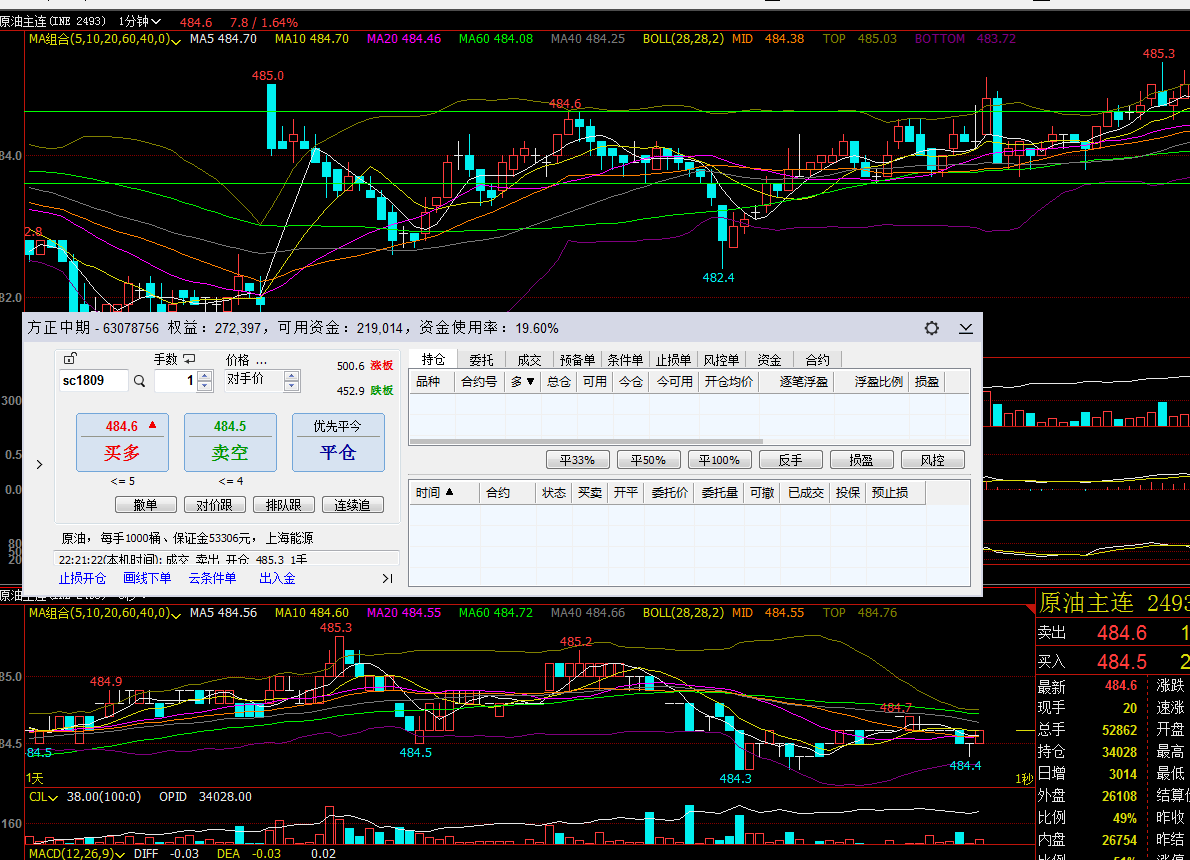Click the positions table horizontal scrollbar
This screenshot has width=1190, height=860.
586,441
